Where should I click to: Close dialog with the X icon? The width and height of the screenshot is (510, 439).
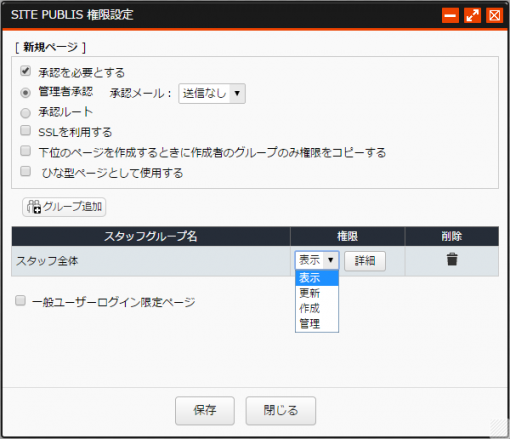click(495, 15)
